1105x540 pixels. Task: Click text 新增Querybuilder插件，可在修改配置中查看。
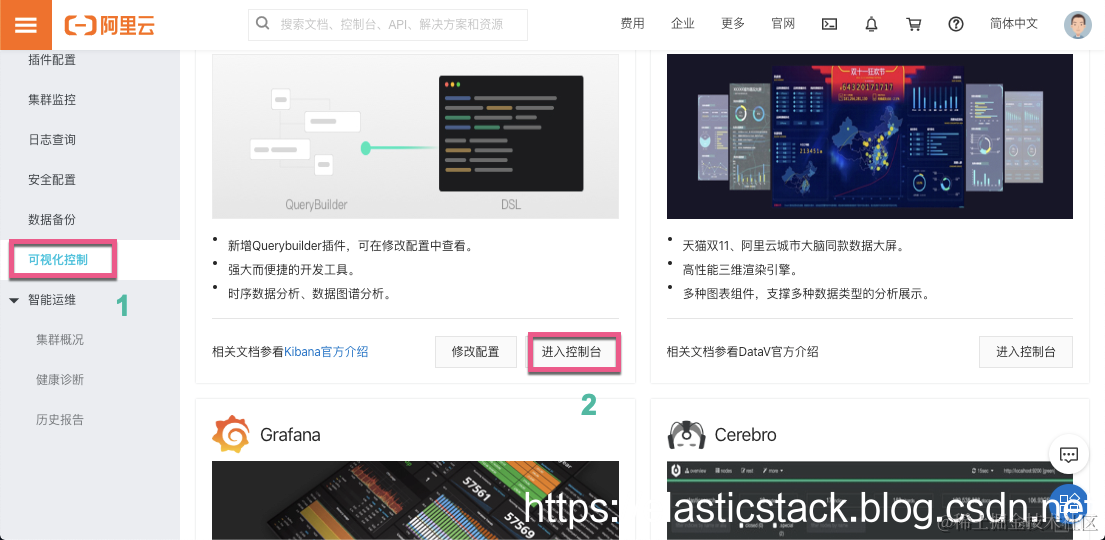coord(350,246)
